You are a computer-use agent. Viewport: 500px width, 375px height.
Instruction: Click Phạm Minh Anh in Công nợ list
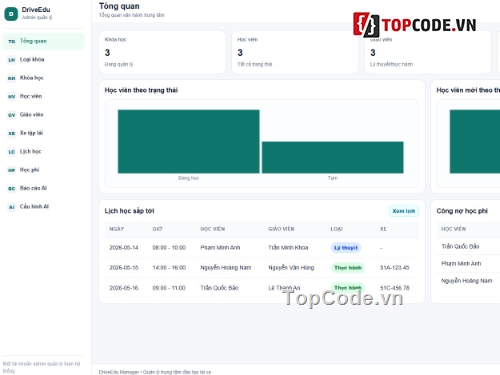click(461, 264)
